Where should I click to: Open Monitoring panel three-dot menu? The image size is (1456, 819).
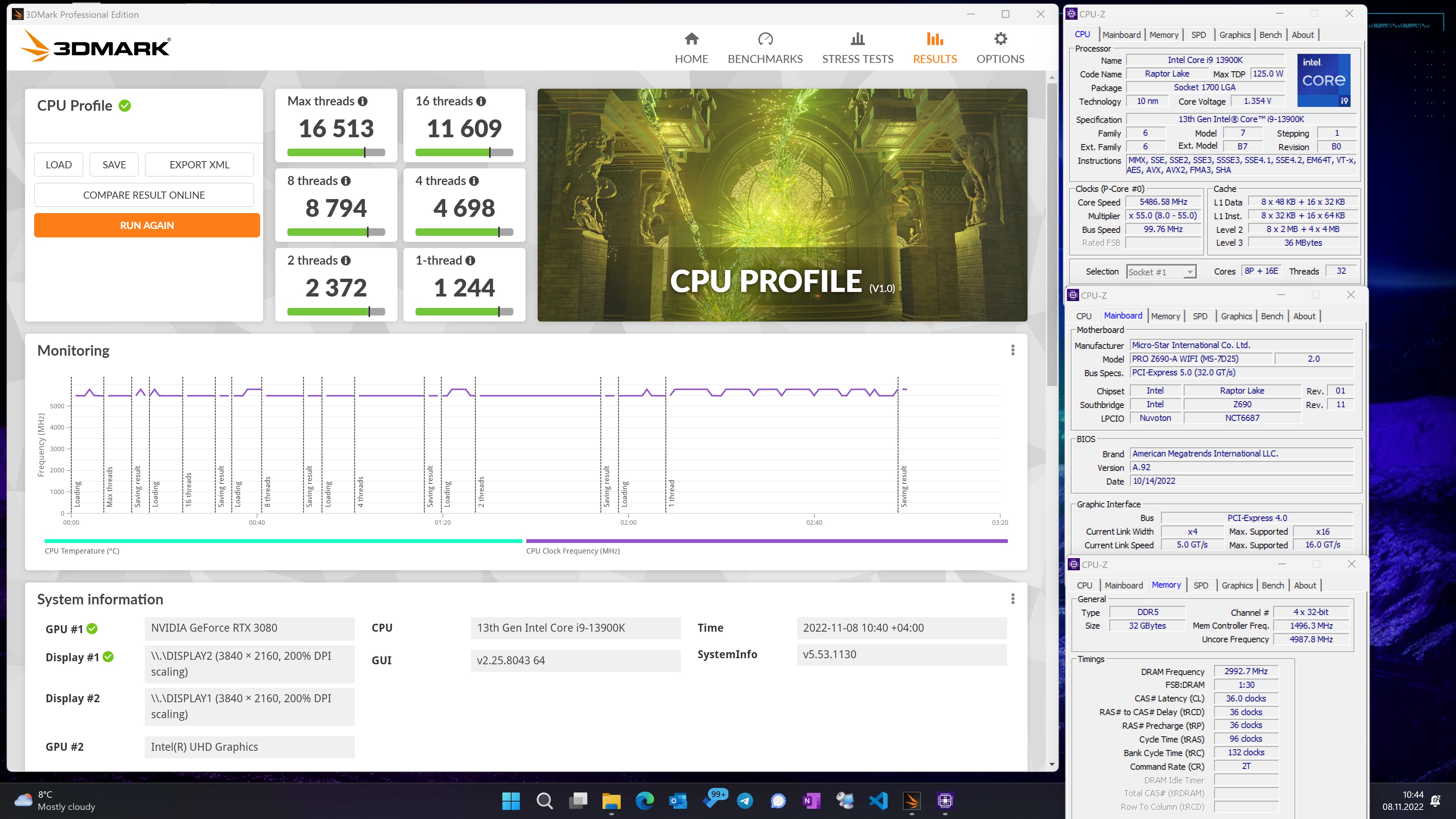tap(1012, 350)
